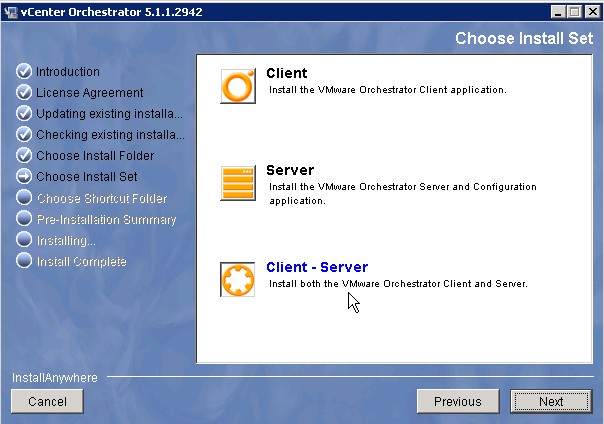Click the Choose Shortcut Folder step bullet
Screen dimensions: 604x424
tap(24, 198)
